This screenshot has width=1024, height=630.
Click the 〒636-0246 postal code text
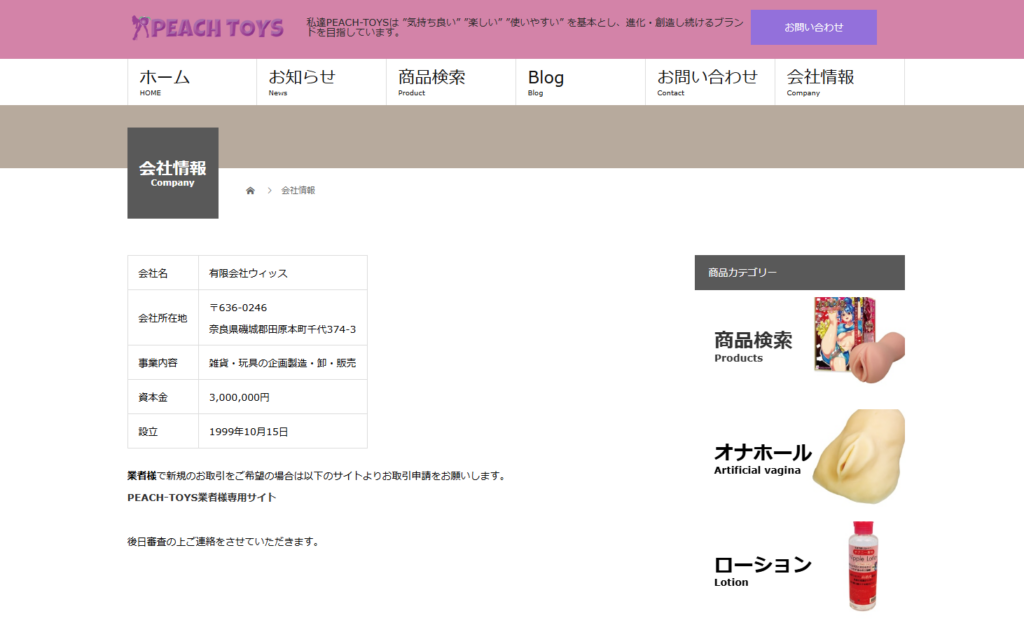click(x=238, y=307)
